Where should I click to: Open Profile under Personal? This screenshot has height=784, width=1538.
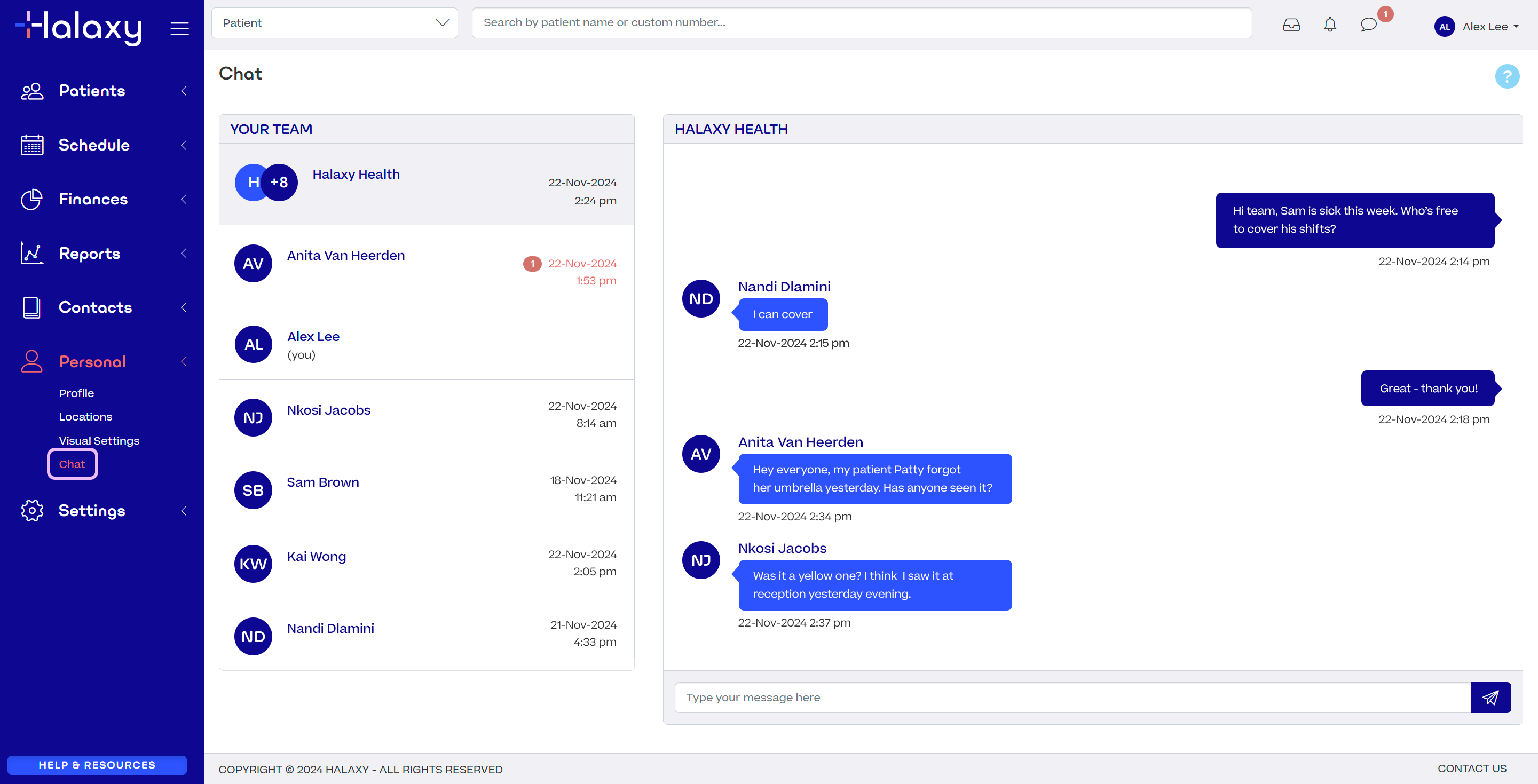[x=76, y=393]
